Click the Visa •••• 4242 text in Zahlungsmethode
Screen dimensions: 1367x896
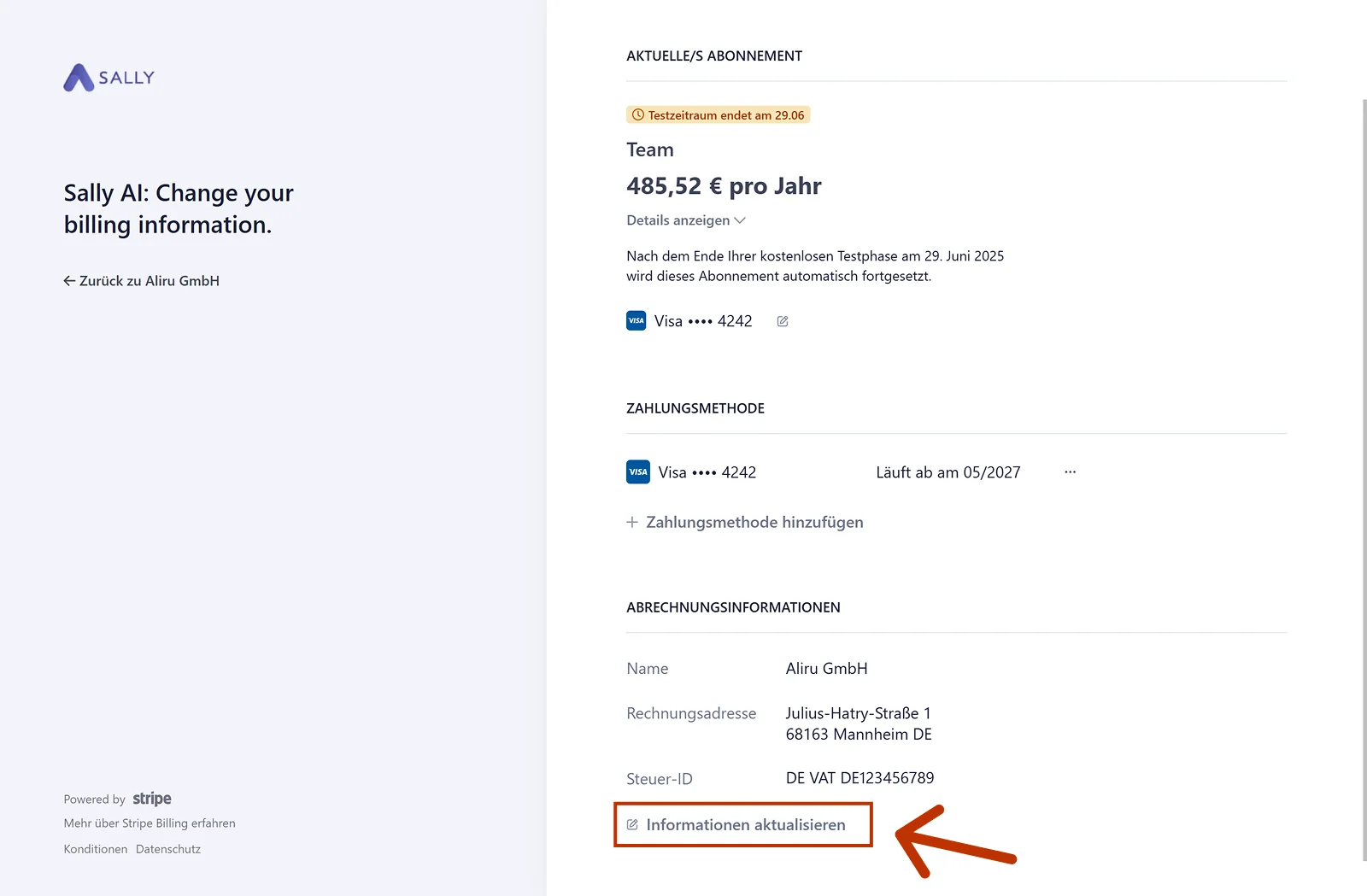(x=707, y=472)
